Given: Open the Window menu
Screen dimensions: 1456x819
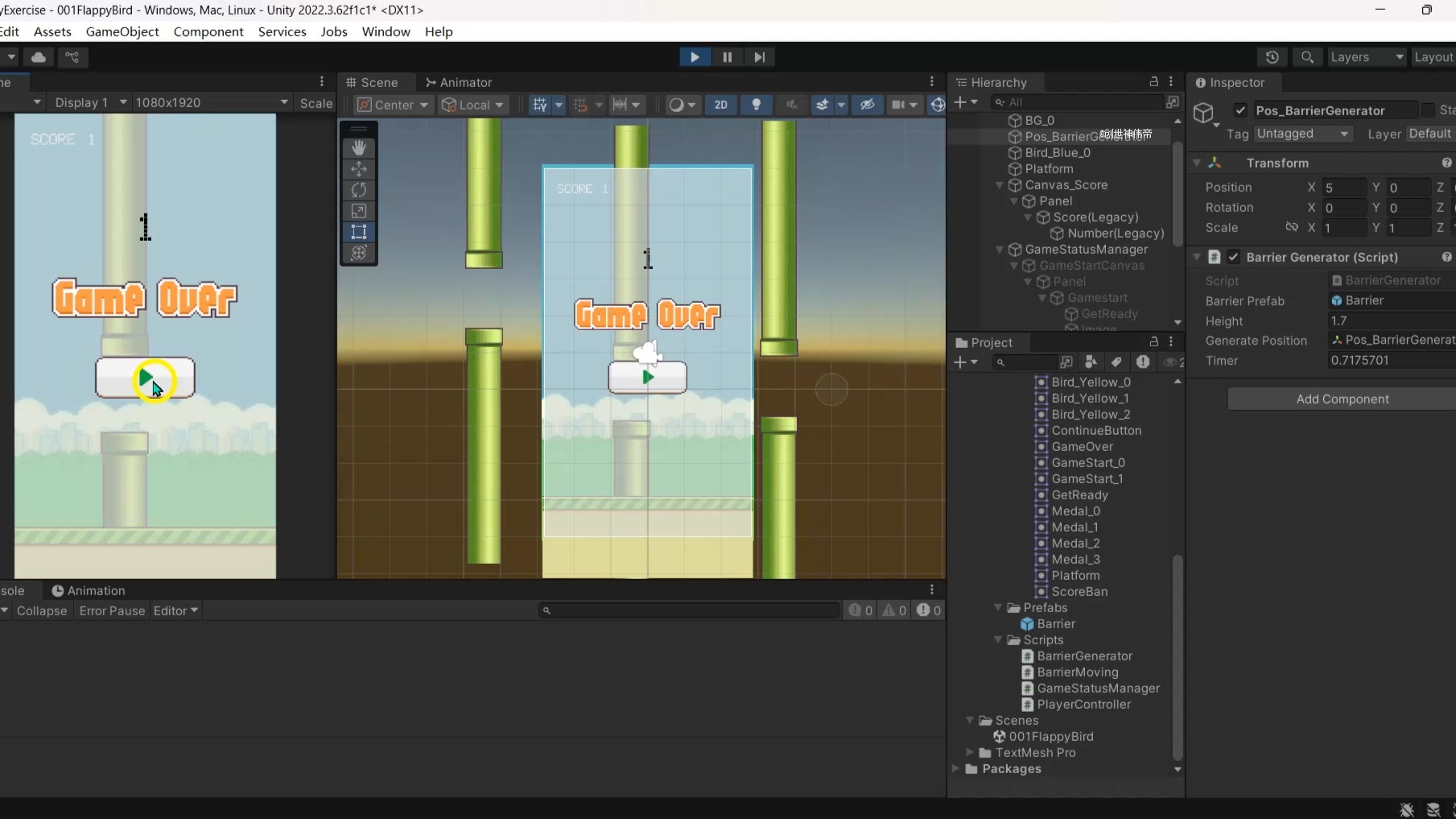Looking at the screenshot, I should coord(386,31).
